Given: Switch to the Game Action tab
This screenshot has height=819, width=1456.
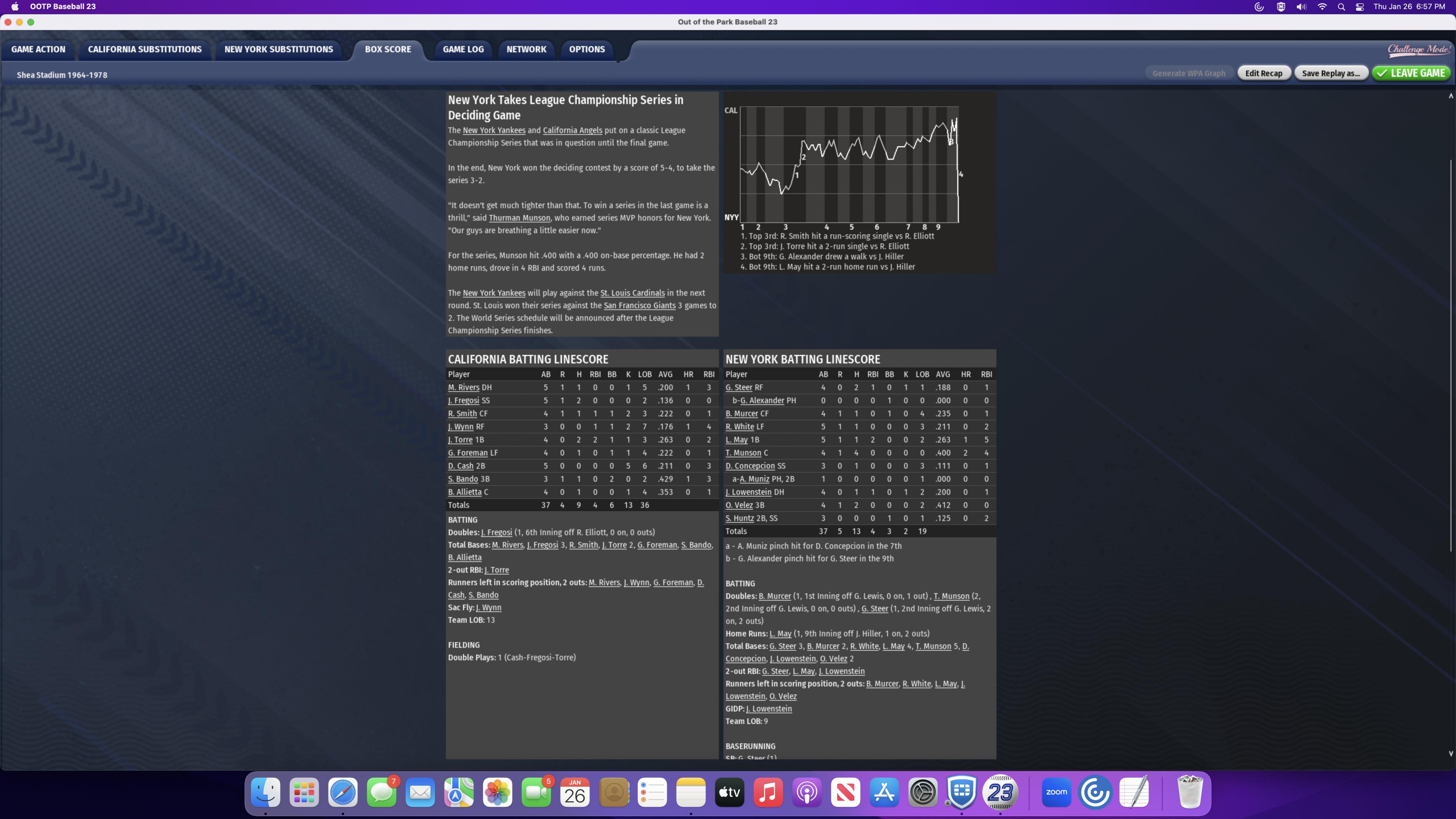Looking at the screenshot, I should (x=38, y=49).
